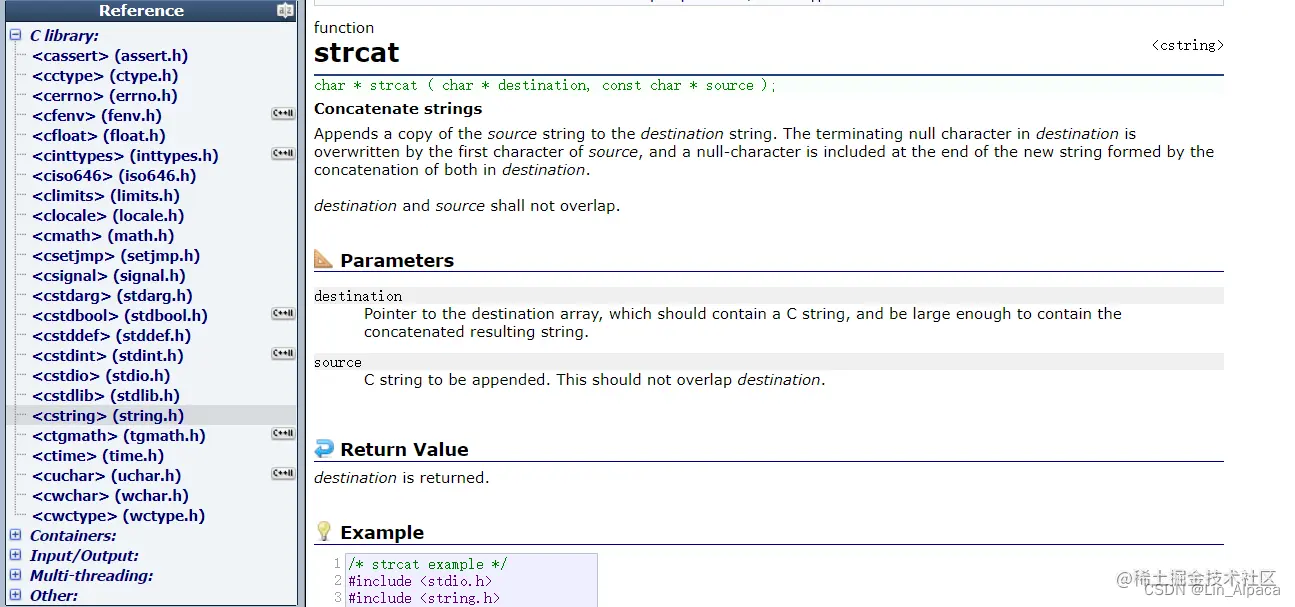Click C++11 badge next to ctgmath
Viewport: 1295px width, 607px height.
(283, 434)
